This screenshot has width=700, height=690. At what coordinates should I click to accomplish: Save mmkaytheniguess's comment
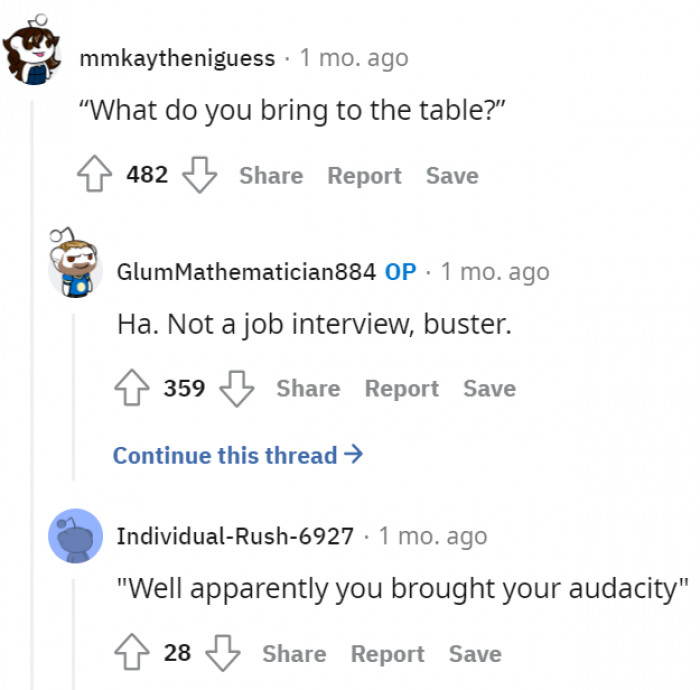(x=452, y=176)
